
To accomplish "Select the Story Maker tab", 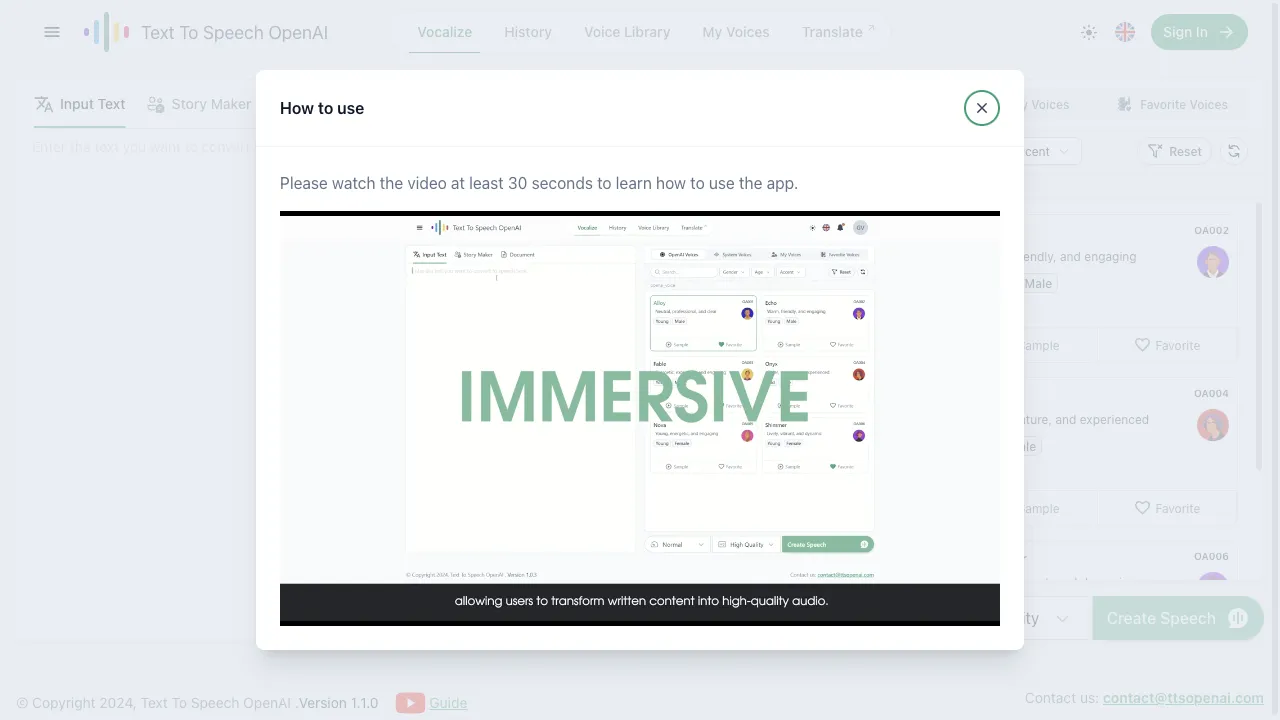I will click(x=199, y=104).
